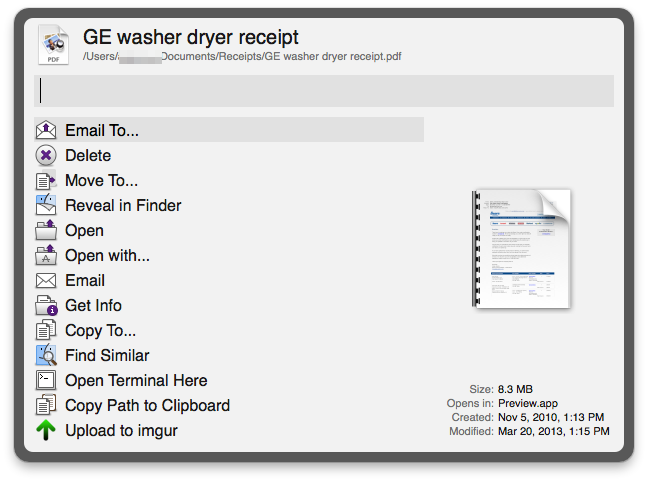Click the purple X Delete icon
This screenshot has height=482, width=648.
(x=46, y=155)
